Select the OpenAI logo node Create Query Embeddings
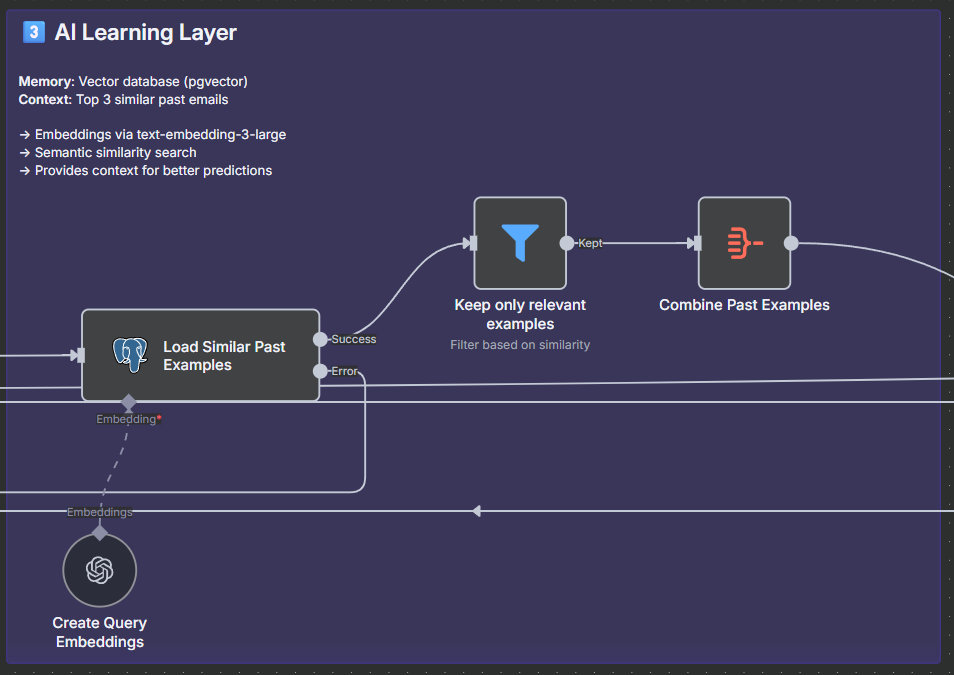This screenshot has width=954, height=675. tap(100, 570)
